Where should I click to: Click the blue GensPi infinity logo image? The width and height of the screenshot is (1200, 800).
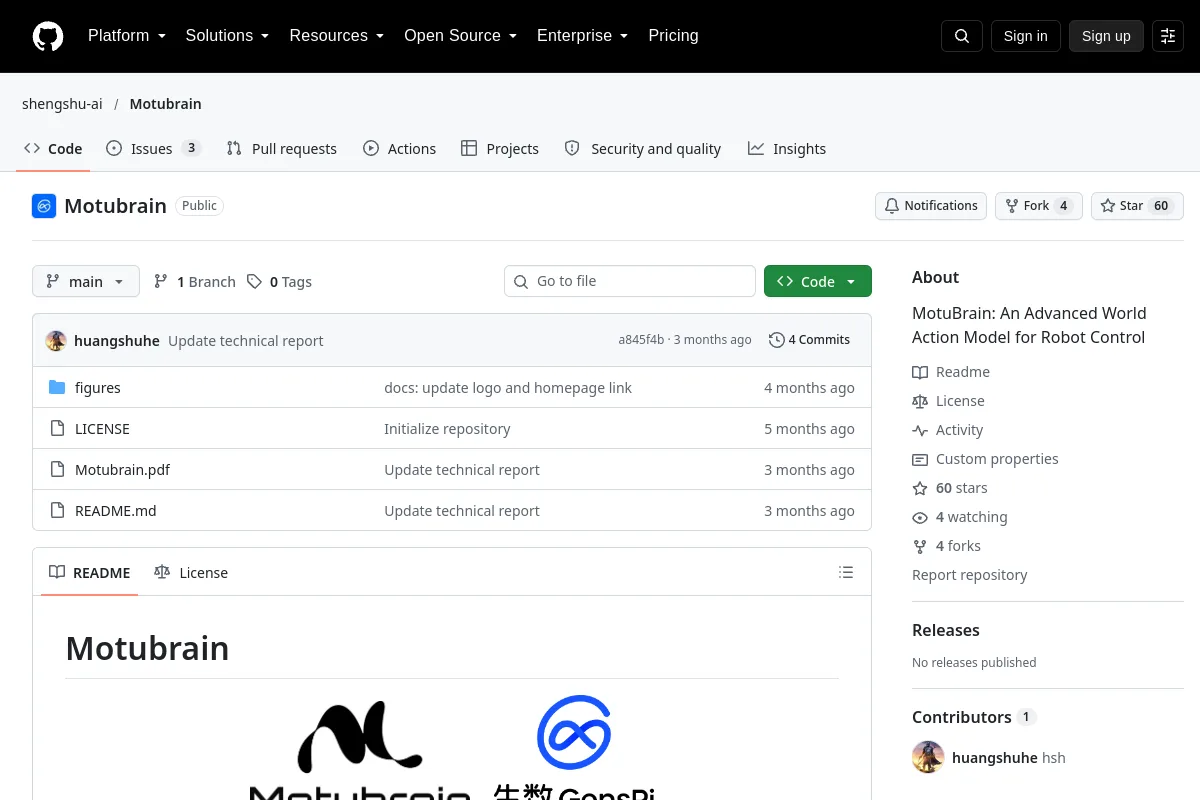tap(574, 732)
